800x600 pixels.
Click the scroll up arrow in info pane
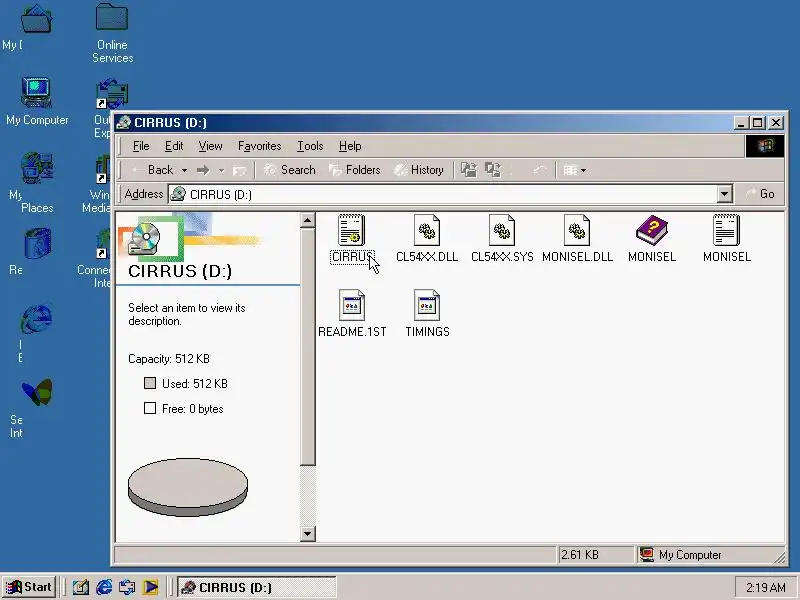(x=307, y=220)
